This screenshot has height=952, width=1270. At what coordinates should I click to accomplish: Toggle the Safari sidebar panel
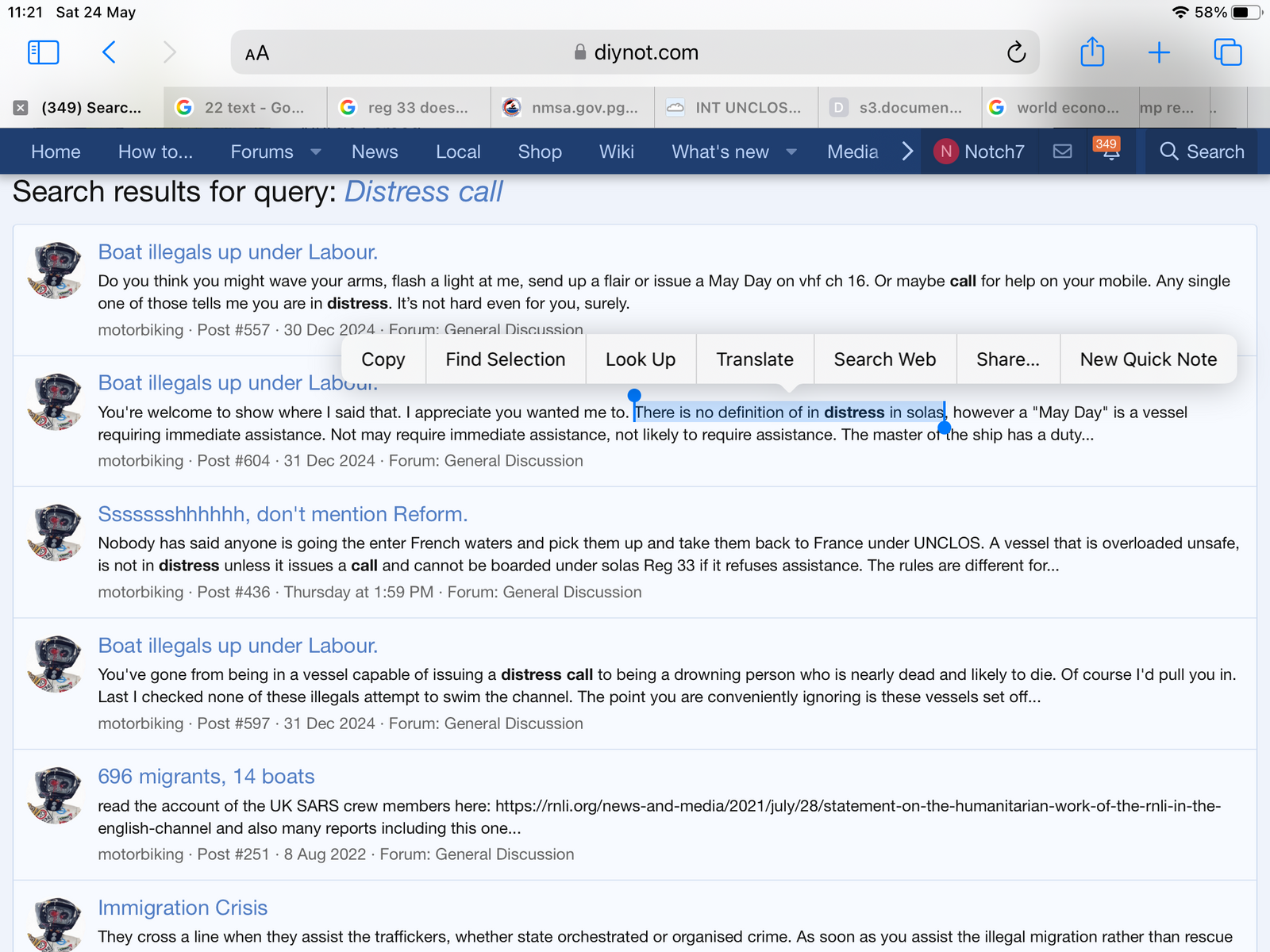point(44,52)
